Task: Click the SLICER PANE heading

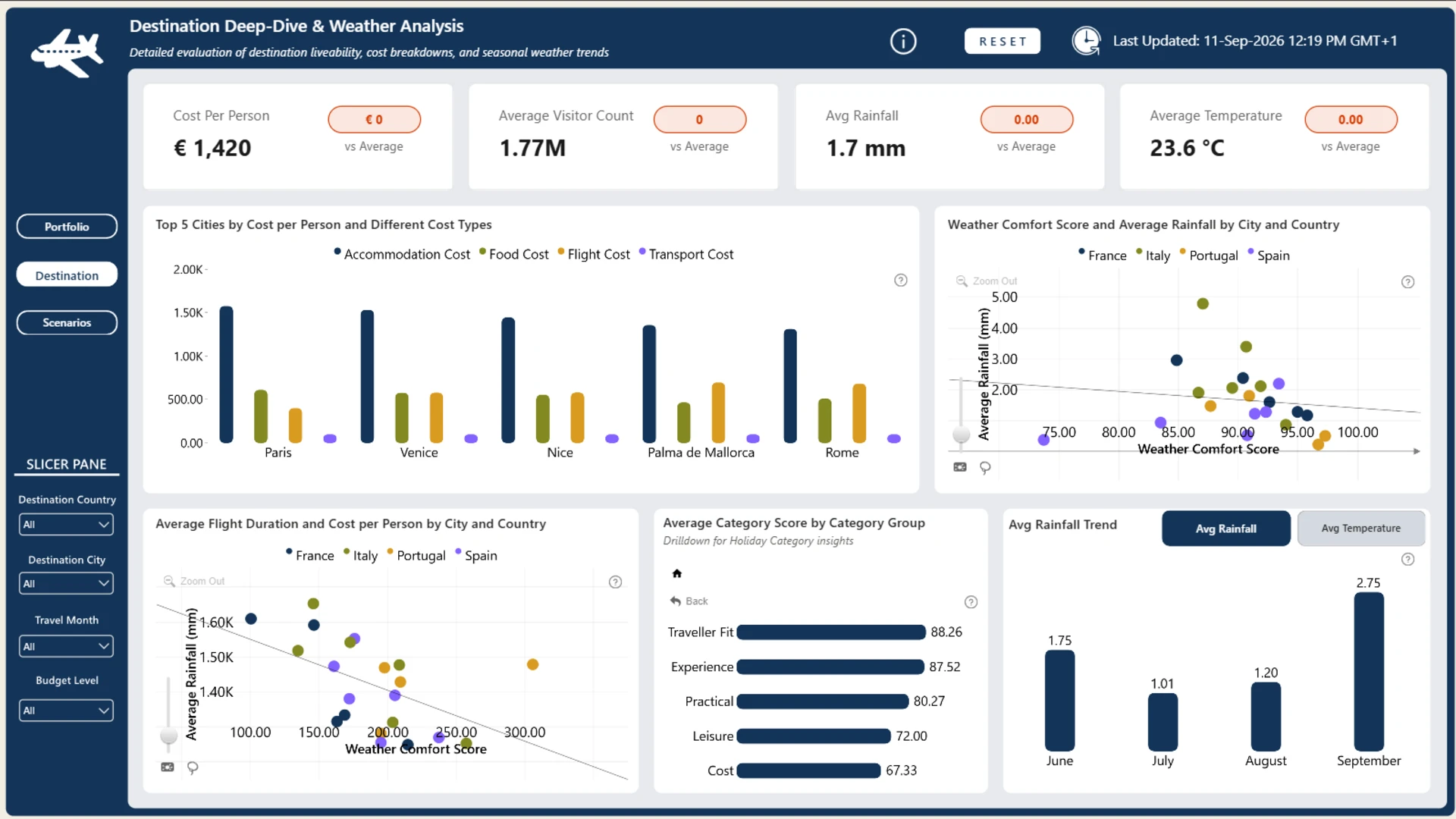Action: coord(67,464)
